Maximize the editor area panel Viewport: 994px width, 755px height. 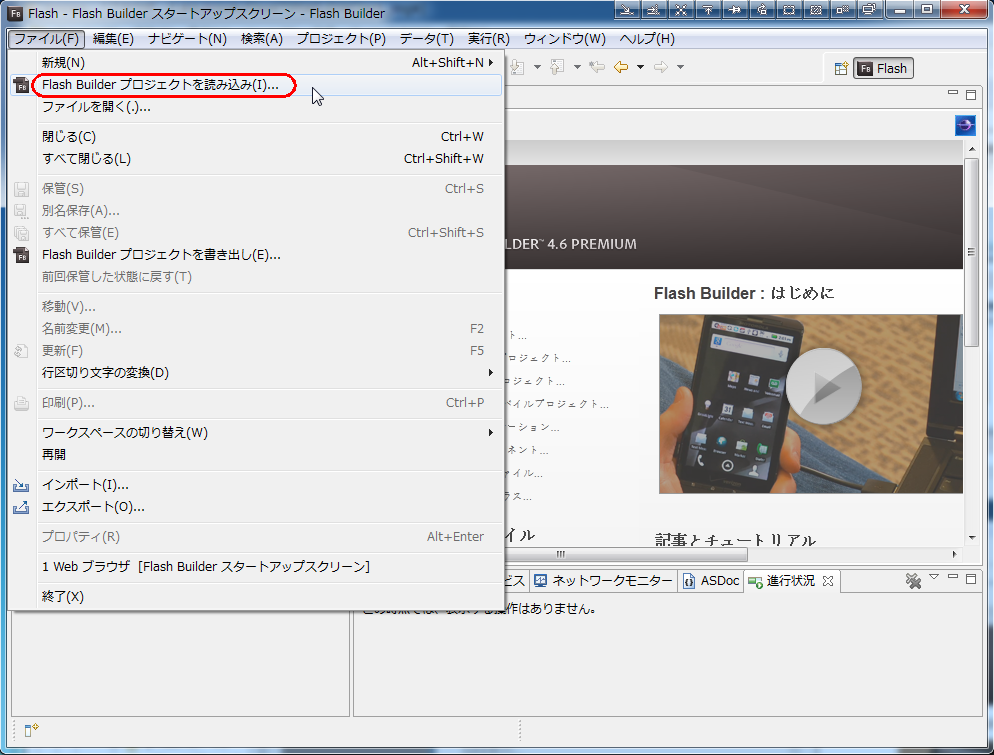[x=971, y=94]
